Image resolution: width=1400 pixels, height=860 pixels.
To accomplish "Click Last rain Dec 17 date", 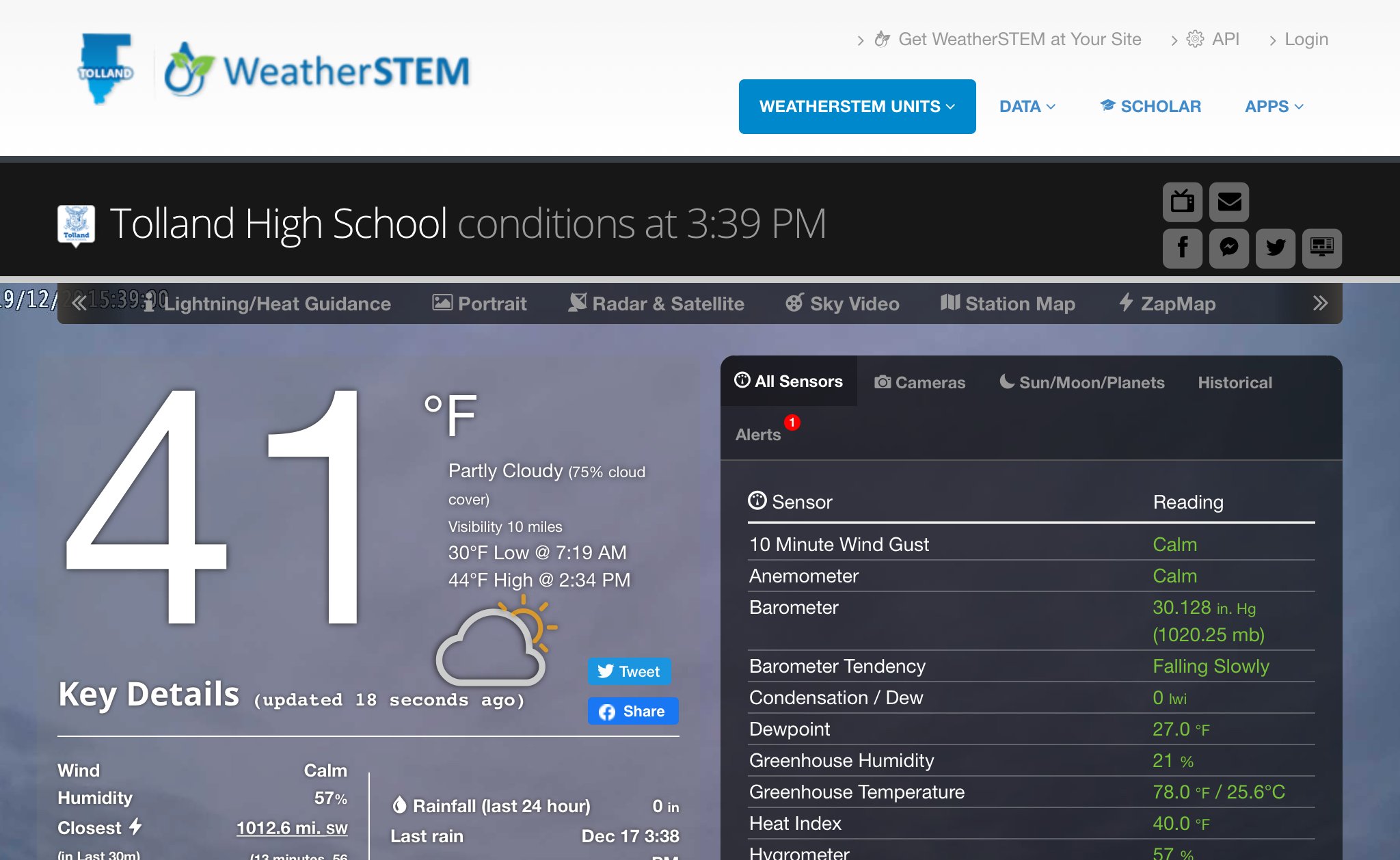I will click(630, 836).
